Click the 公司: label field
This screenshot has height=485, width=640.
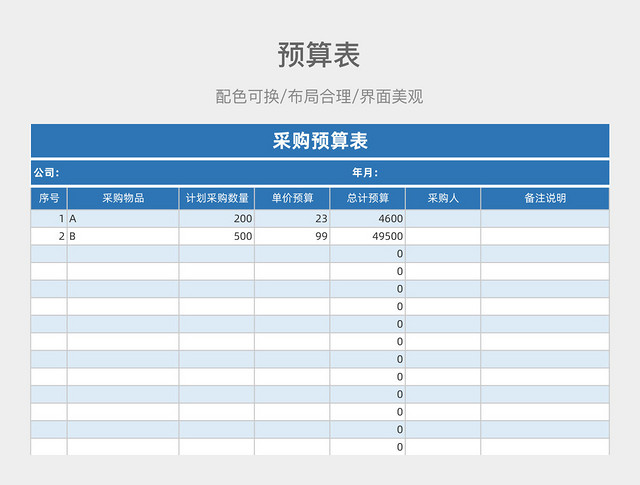47,173
